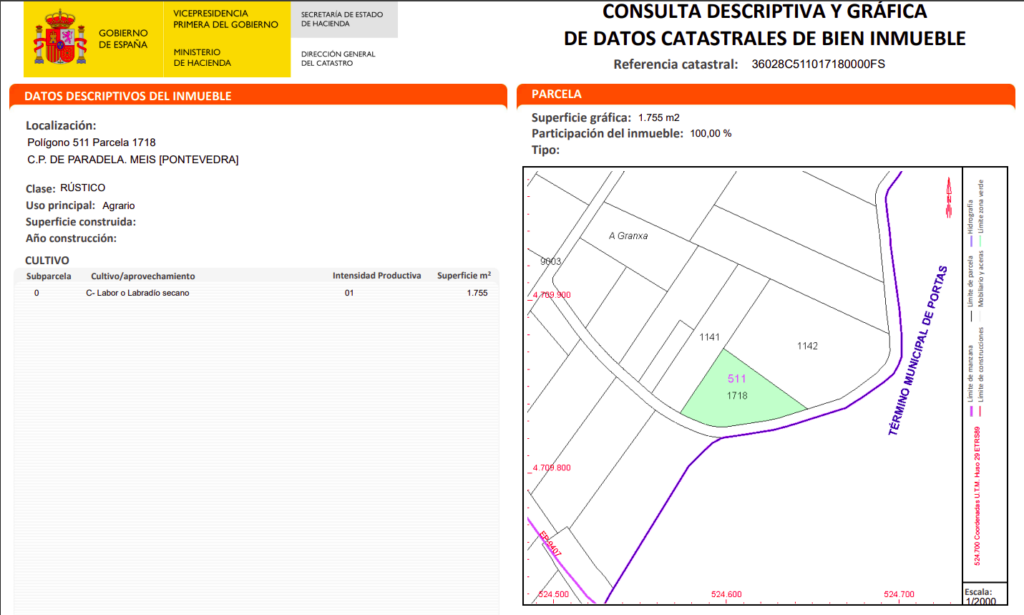
Task: Click the "DATOS DESCRIPTIVOS DEL INMUEBLE" header
Action: point(128,96)
